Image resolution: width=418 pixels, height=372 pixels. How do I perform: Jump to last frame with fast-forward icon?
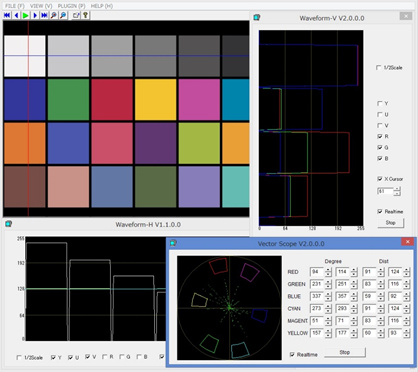click(44, 15)
